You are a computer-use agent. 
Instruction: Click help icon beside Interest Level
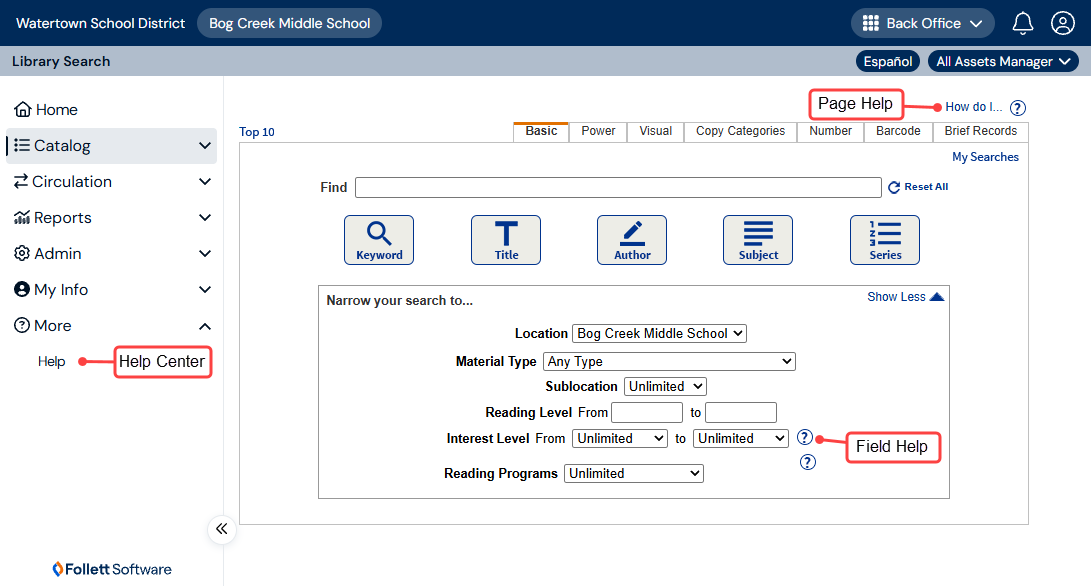tap(804, 438)
